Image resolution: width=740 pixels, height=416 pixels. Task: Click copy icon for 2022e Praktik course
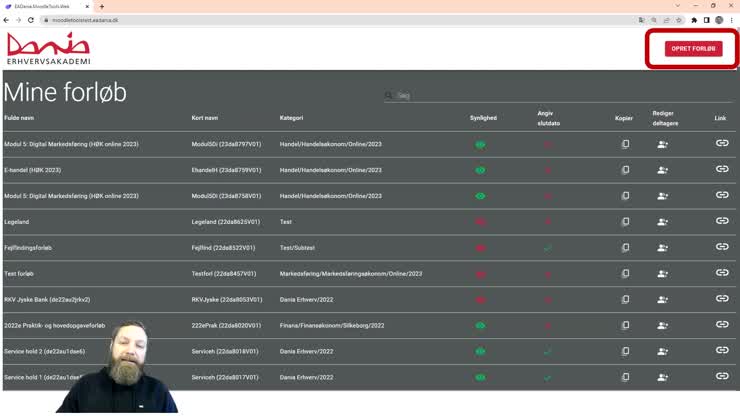625,326
